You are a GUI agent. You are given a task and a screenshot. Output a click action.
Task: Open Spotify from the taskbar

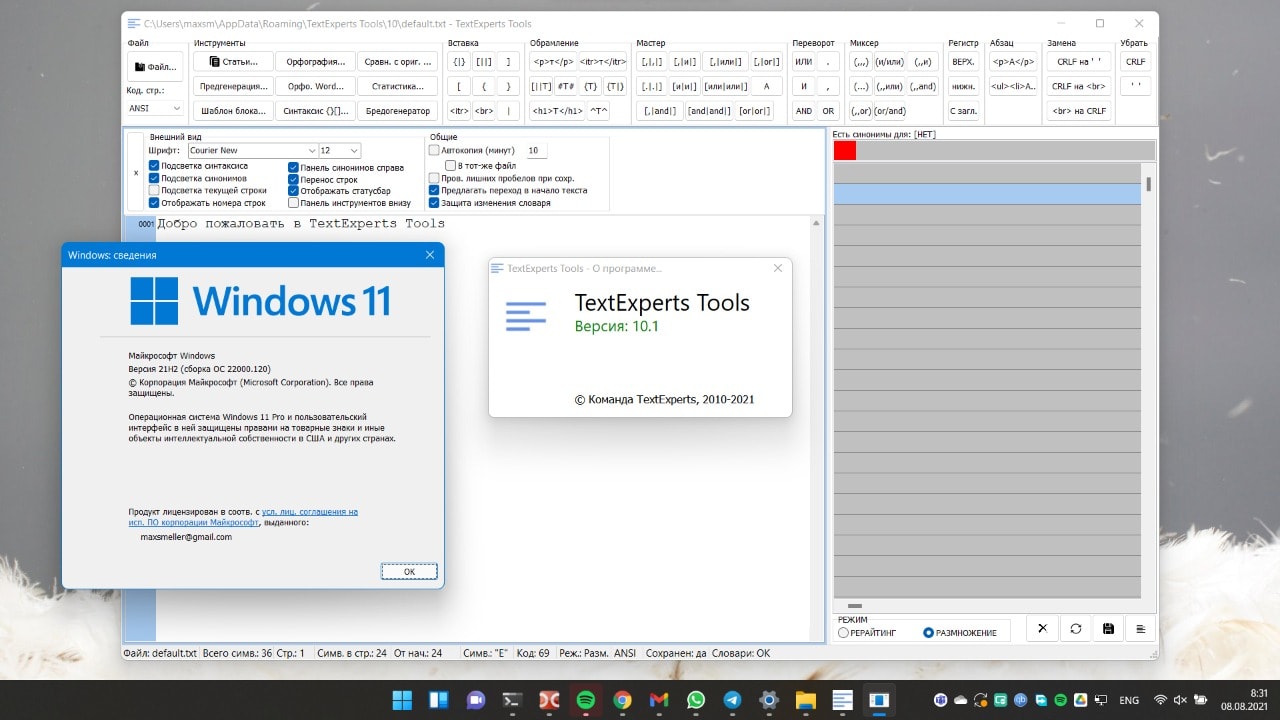[x=585, y=700]
